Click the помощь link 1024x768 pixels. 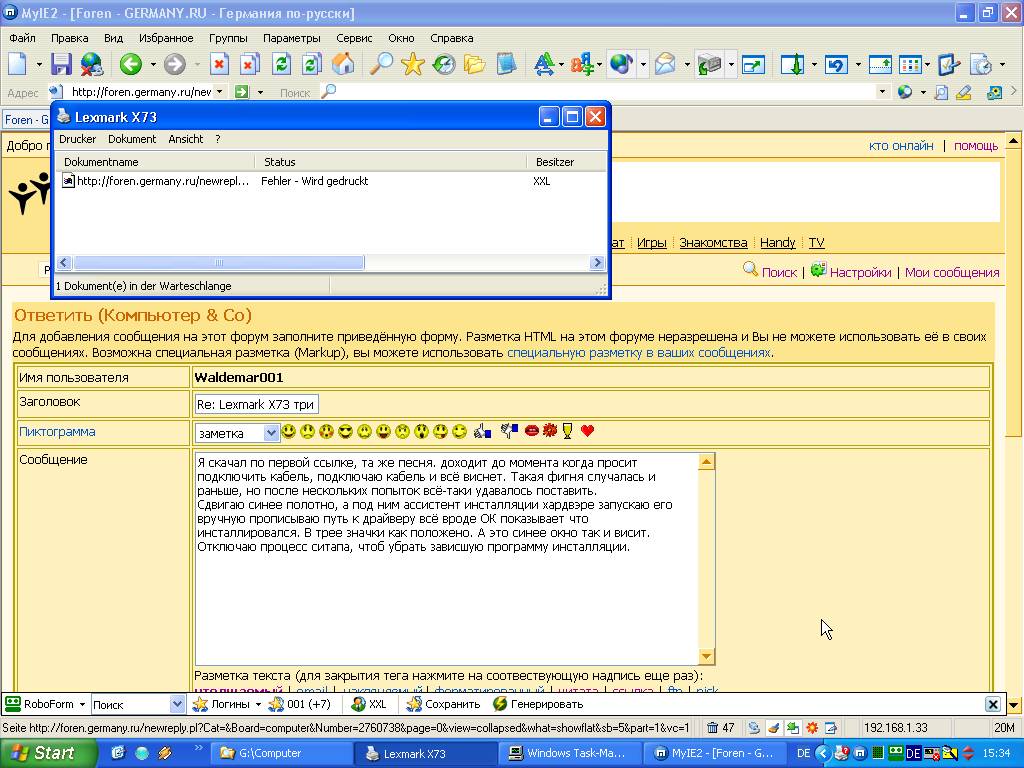click(x=976, y=146)
